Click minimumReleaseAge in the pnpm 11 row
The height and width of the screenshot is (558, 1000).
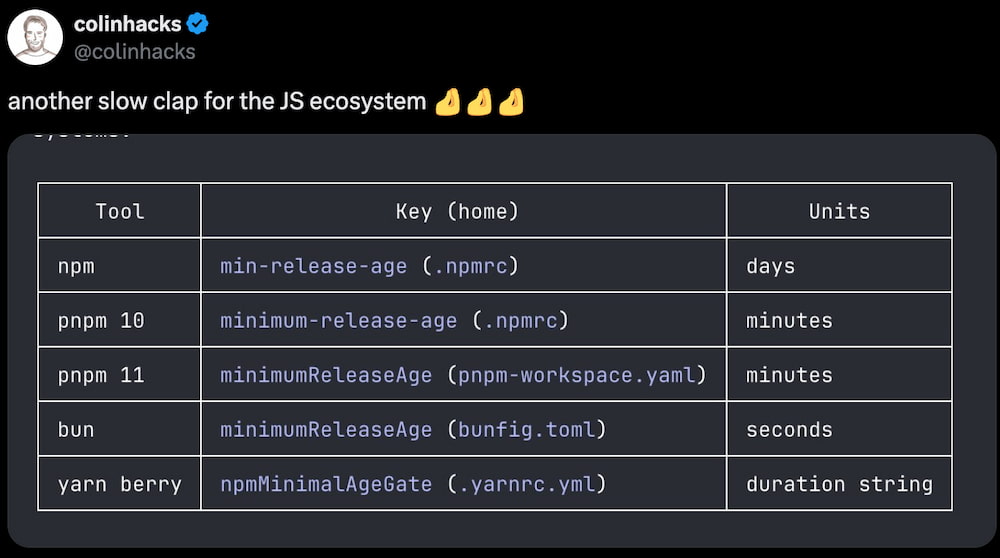(x=326, y=375)
